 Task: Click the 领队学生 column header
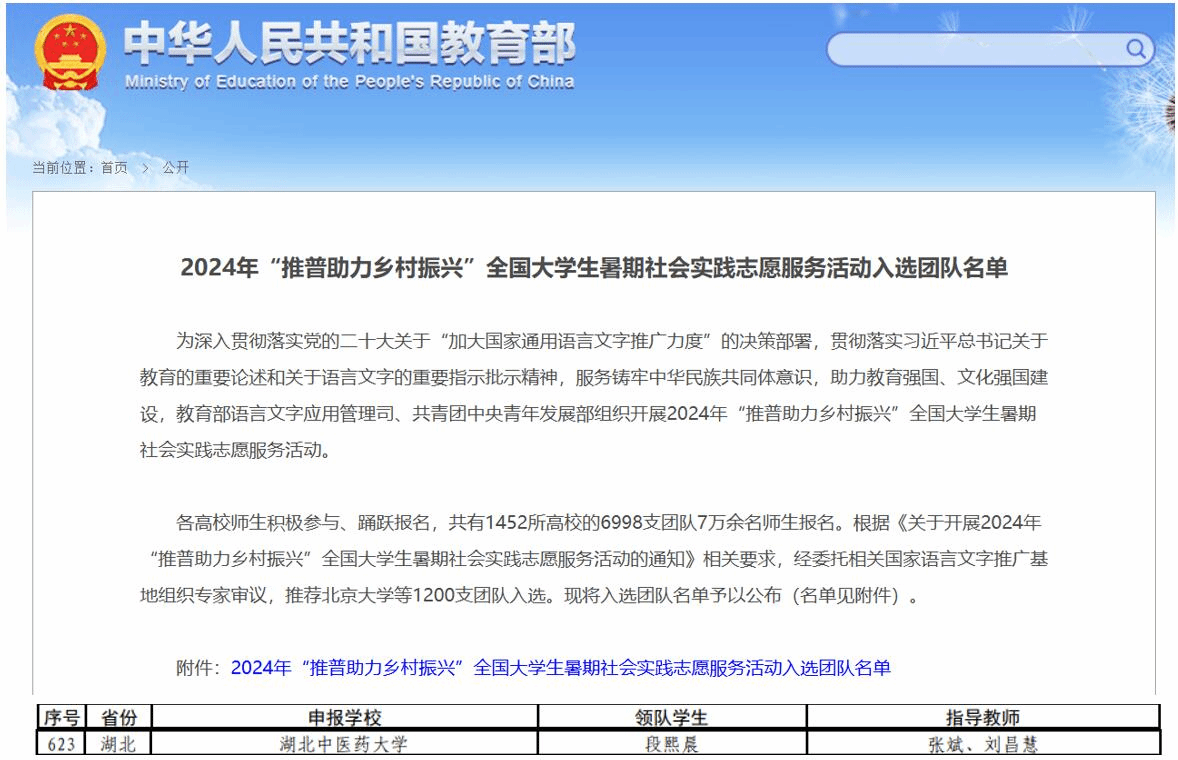[x=672, y=717]
